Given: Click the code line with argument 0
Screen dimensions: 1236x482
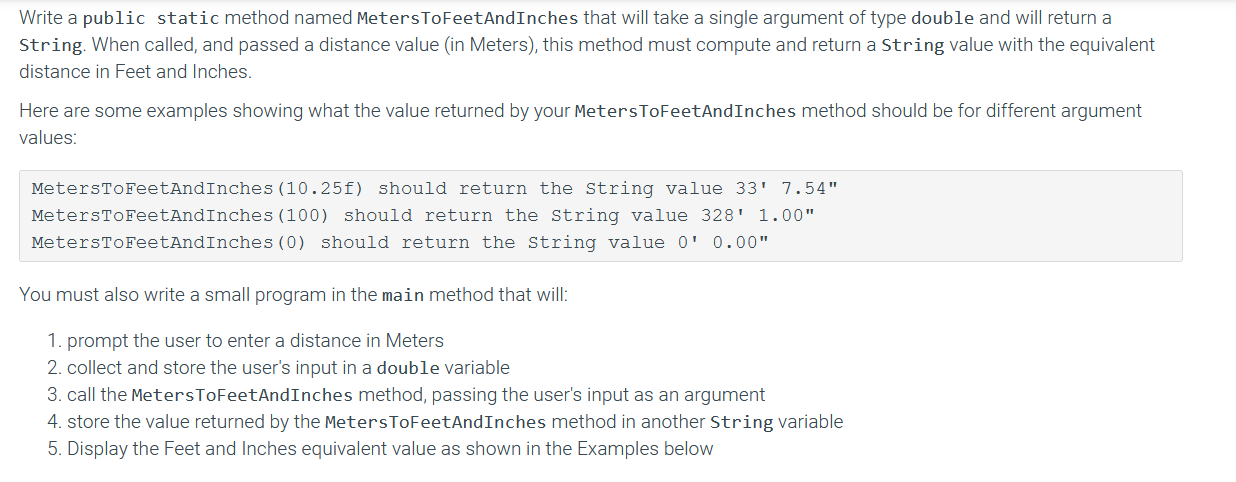Looking at the screenshot, I should click(x=400, y=242).
